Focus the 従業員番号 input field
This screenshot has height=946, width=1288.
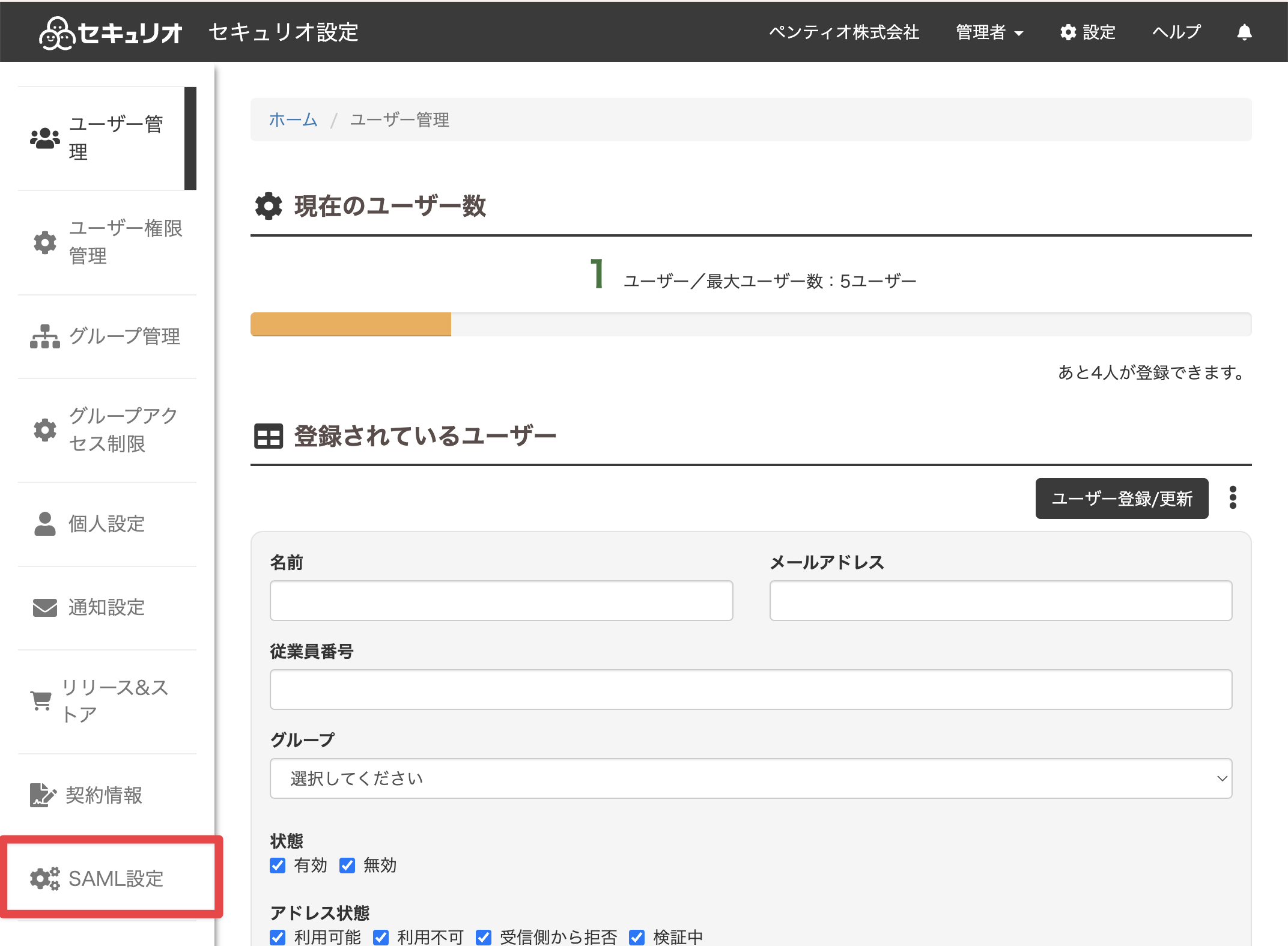coord(751,690)
